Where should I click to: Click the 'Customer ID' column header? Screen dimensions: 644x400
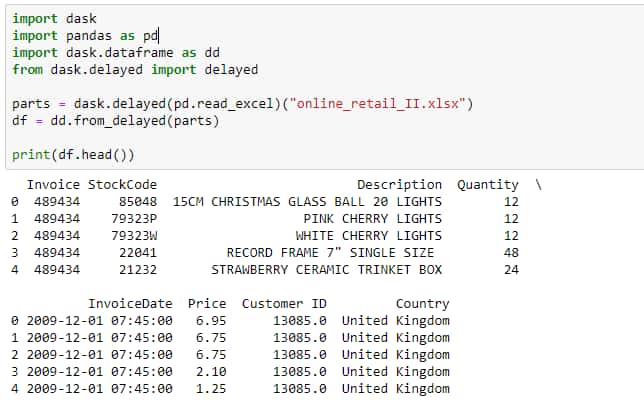pyautogui.click(x=284, y=303)
